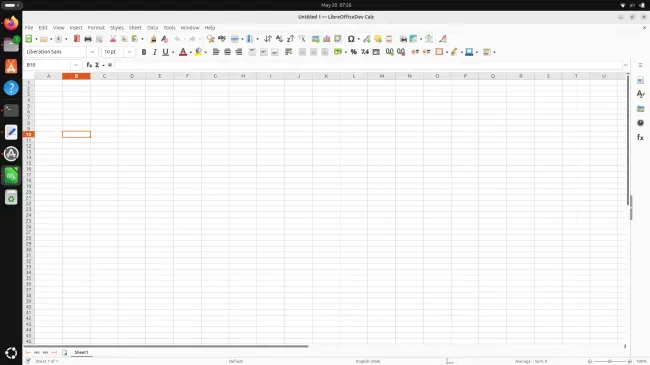Expand the Name Box dropdown arrow

coord(76,65)
